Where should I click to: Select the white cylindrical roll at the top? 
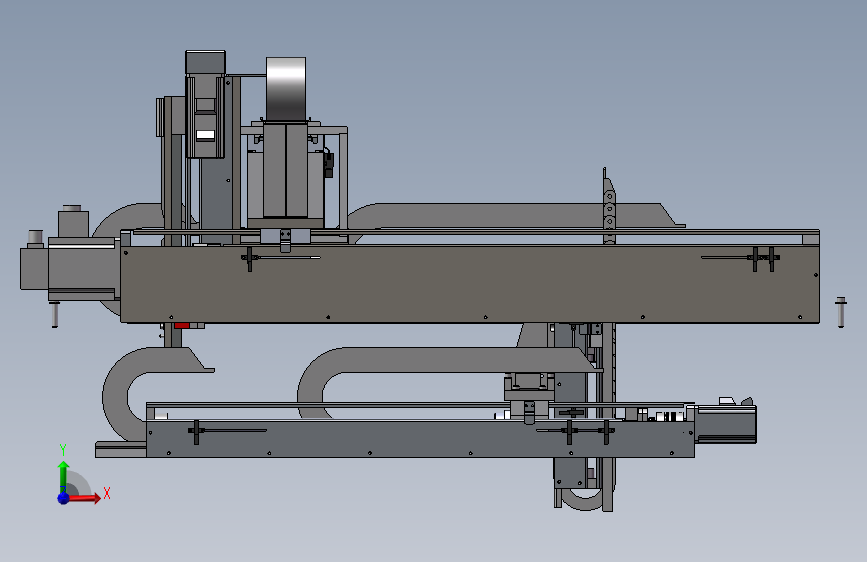(x=286, y=89)
